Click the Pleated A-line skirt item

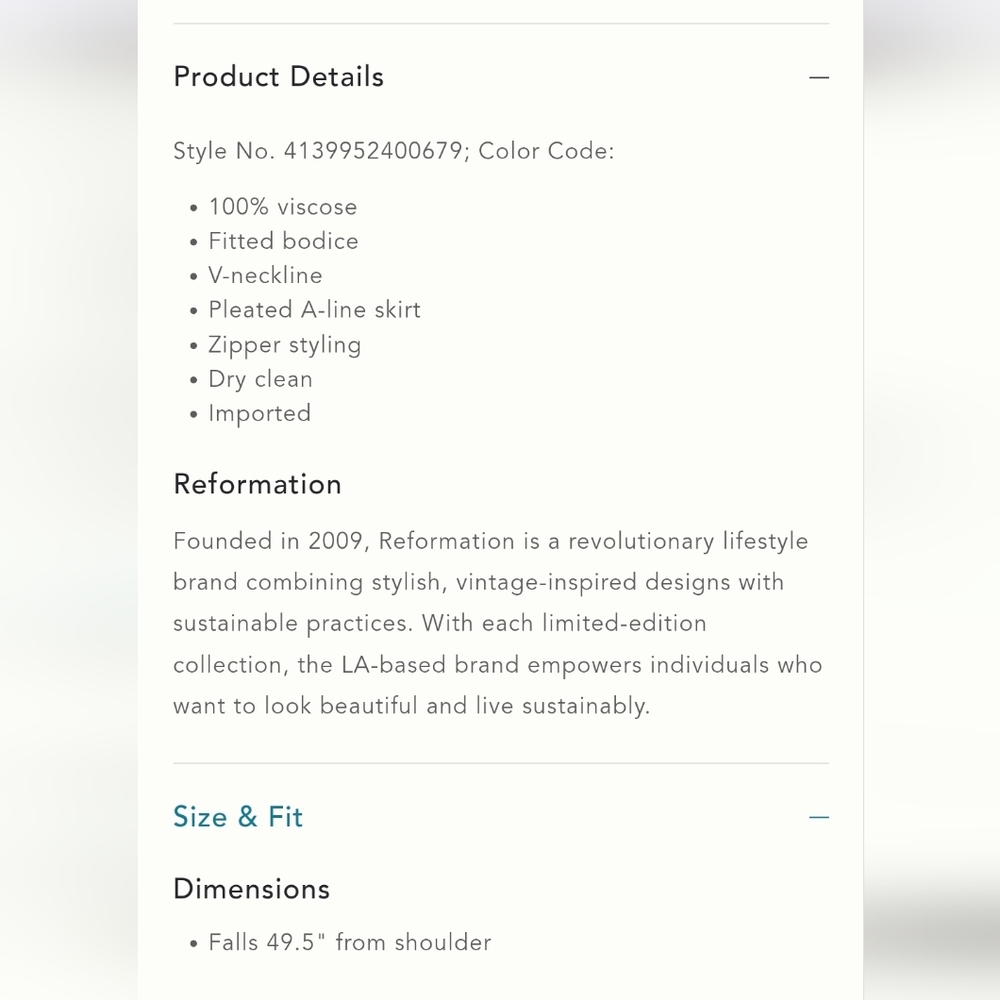pyautogui.click(x=314, y=310)
